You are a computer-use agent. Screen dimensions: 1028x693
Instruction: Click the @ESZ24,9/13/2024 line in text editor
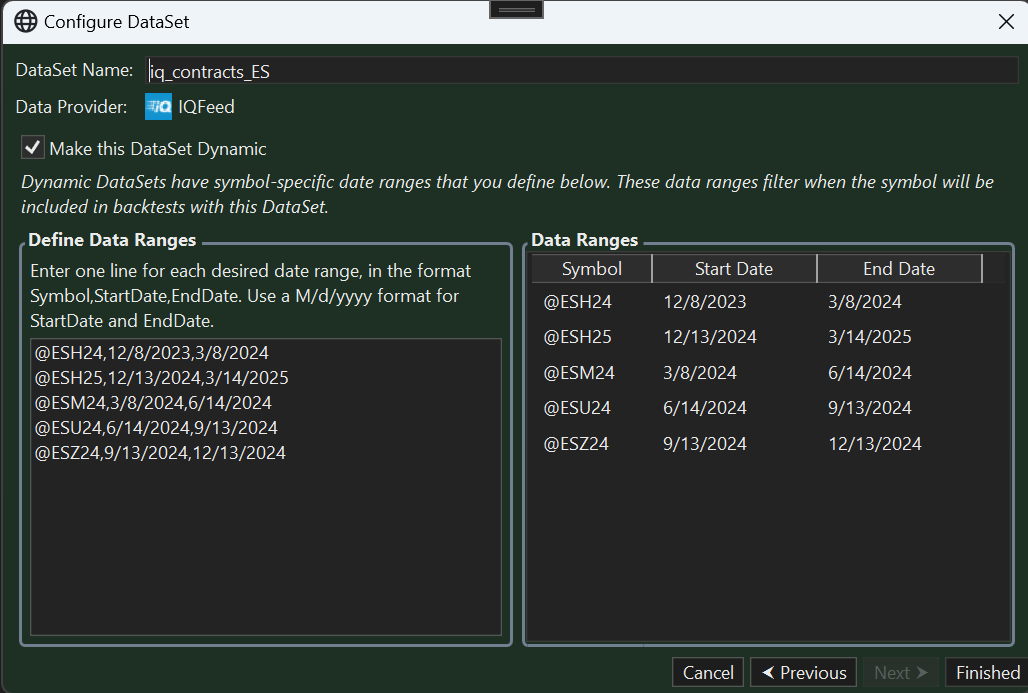point(160,453)
